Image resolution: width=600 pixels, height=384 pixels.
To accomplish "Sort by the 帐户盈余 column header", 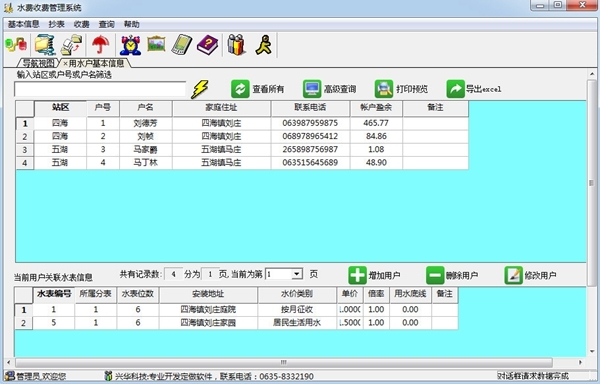I will point(376,108).
